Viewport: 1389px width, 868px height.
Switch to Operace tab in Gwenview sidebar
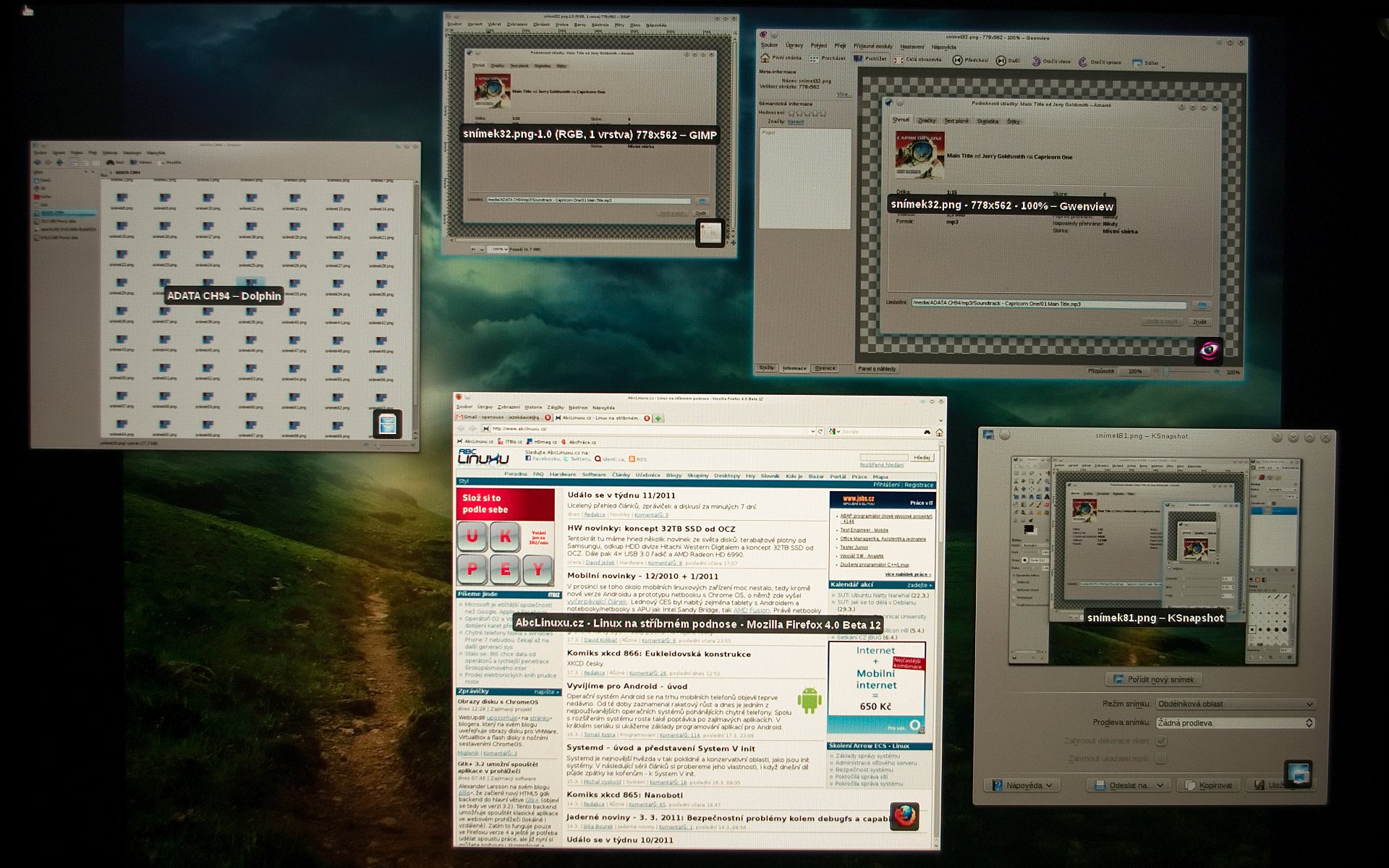click(825, 368)
